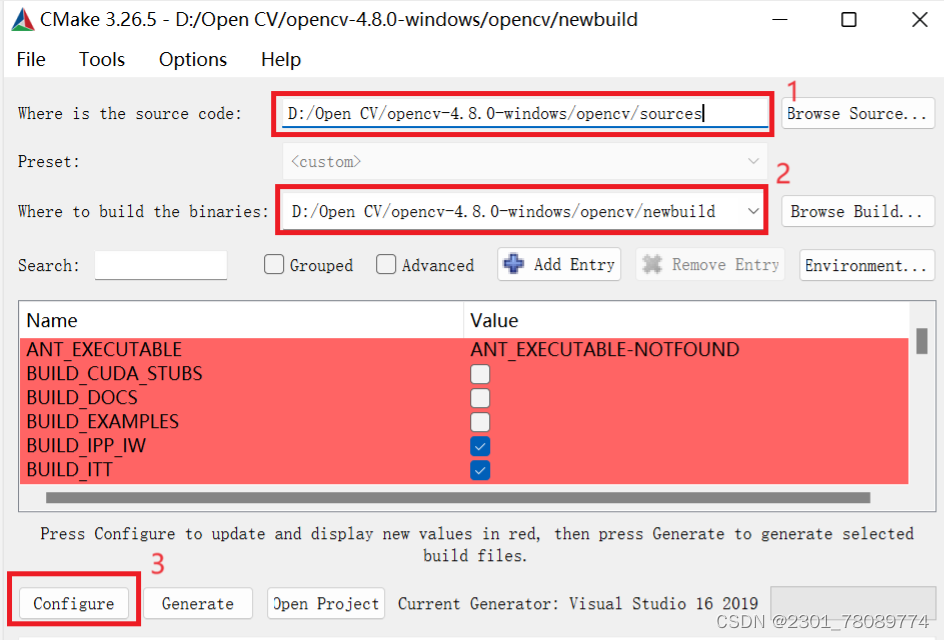Click Open Project to launch Visual Studio
Screen dimensions: 944x640
coord(324,603)
